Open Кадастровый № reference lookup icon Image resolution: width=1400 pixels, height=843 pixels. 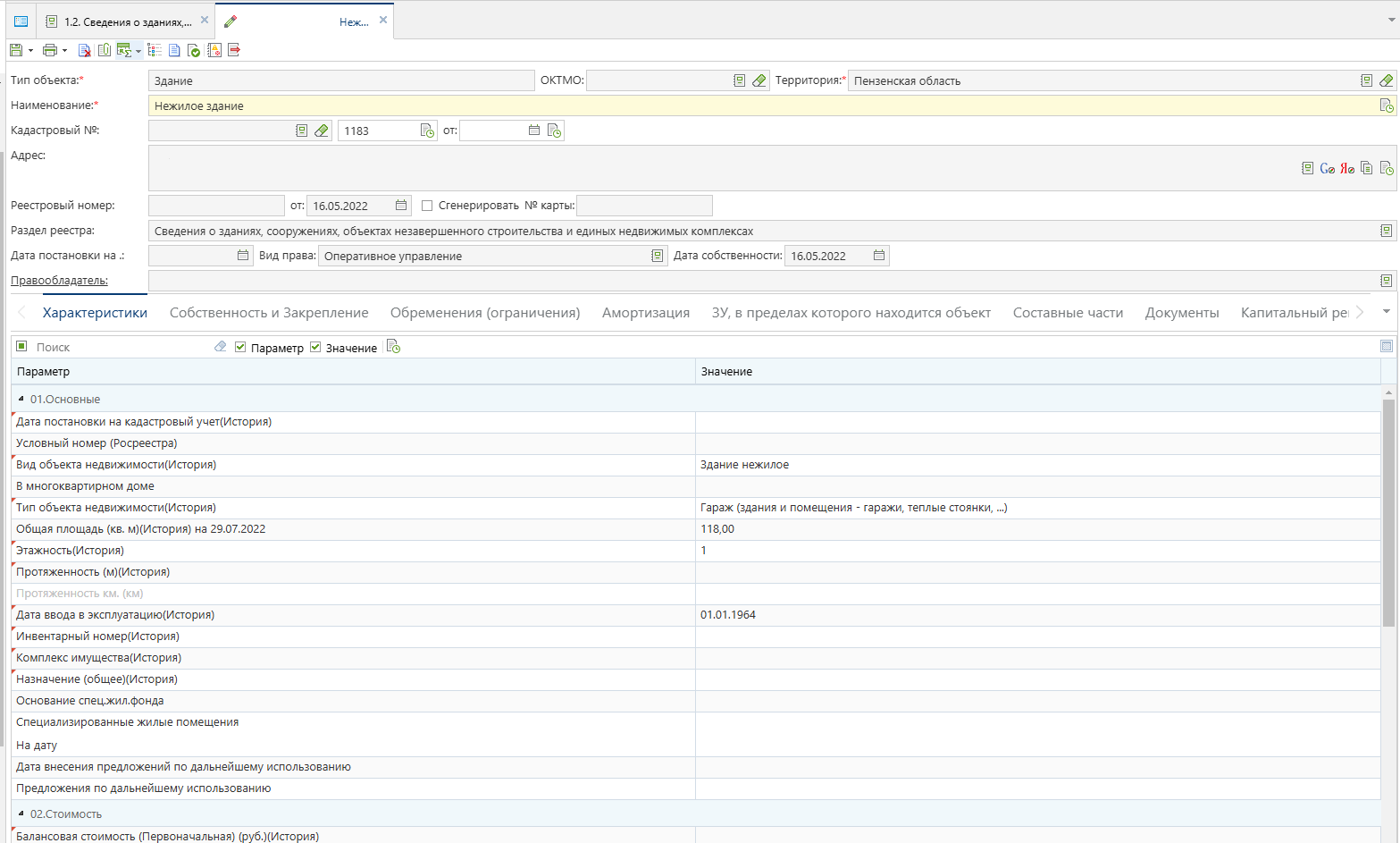tap(302, 131)
